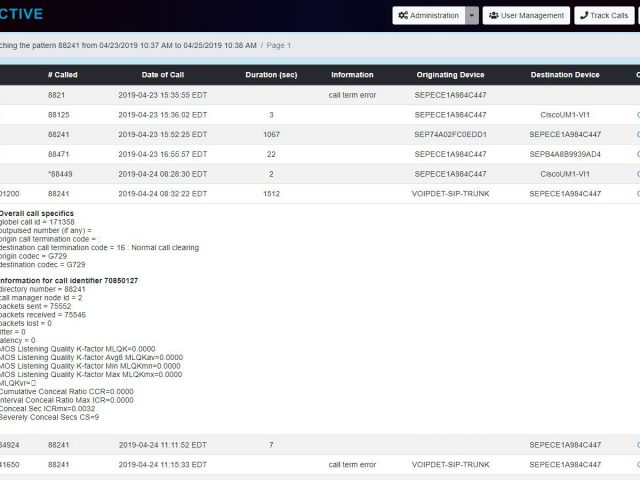Click date 2019-04-23 15:35:55 EDT

(162, 95)
